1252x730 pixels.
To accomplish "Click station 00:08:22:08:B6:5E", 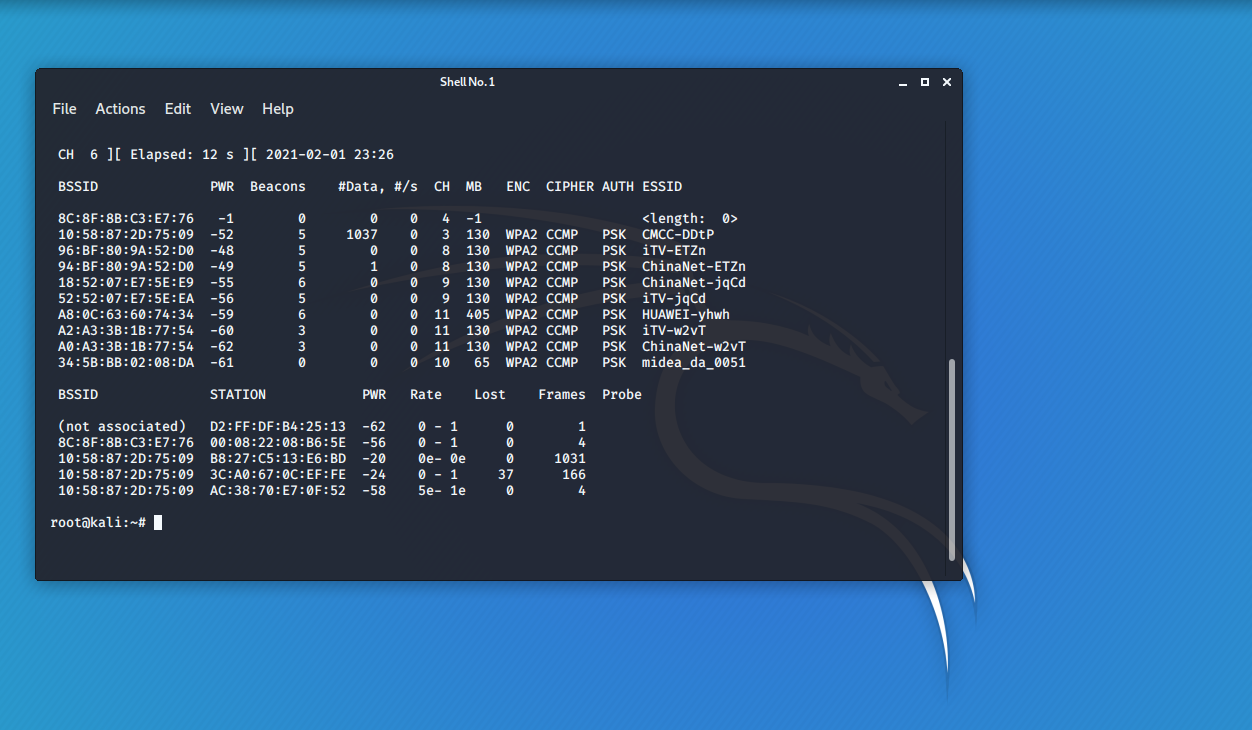I will point(278,443).
